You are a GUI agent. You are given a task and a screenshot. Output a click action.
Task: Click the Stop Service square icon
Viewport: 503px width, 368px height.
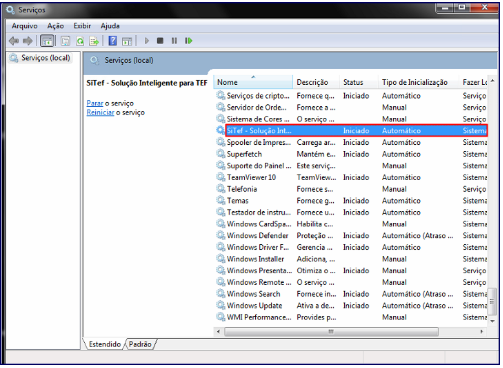click(x=160, y=41)
